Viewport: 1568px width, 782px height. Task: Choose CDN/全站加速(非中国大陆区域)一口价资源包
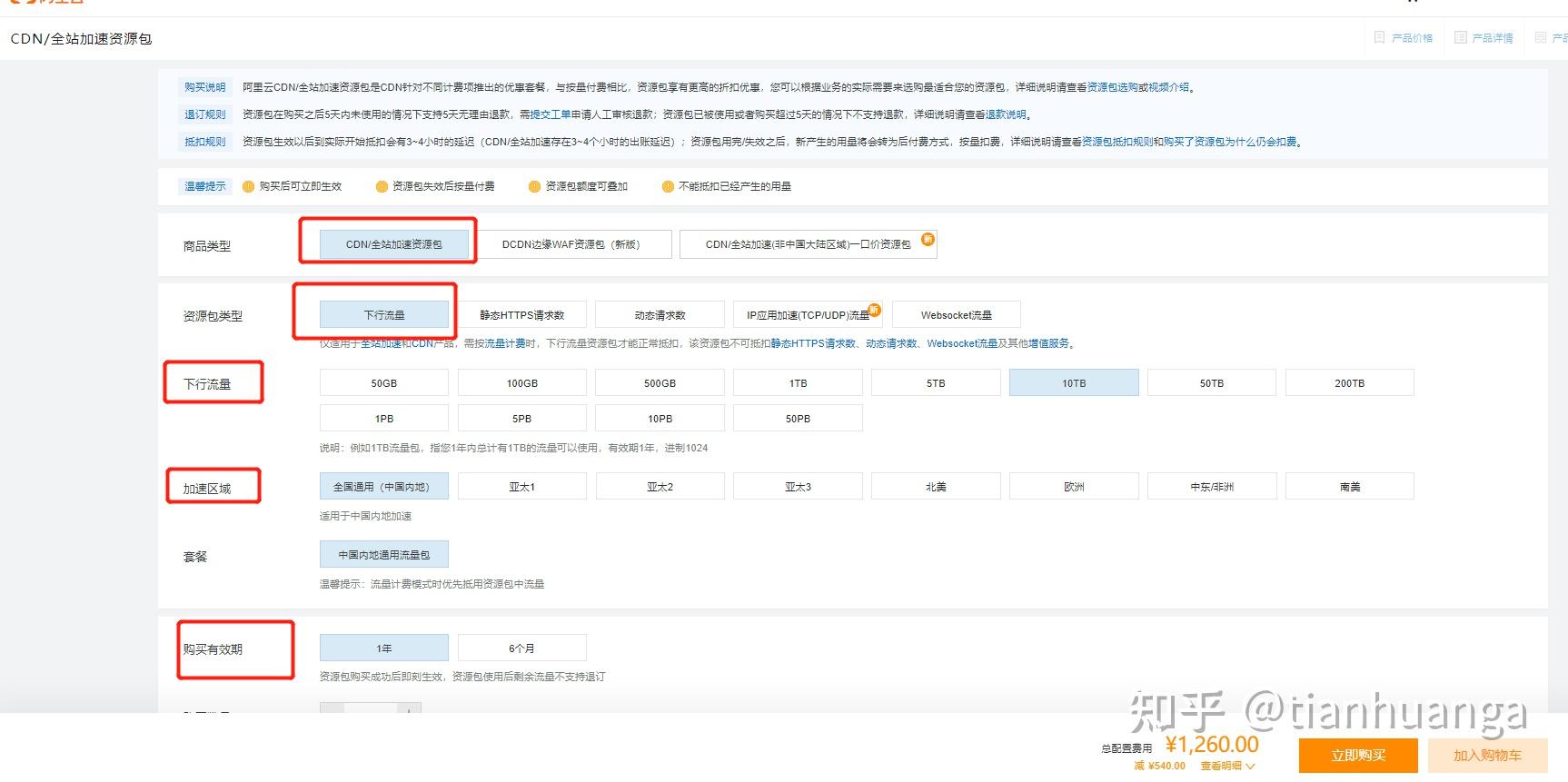808,244
